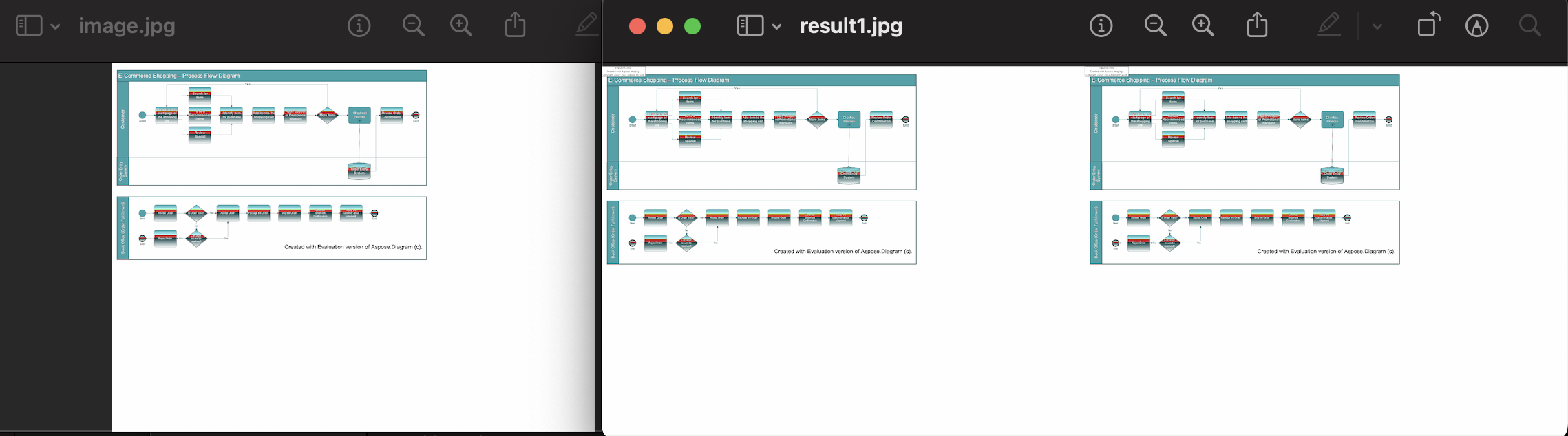
Task: Show the Markup toolbar in result1.jpg
Action: coord(1476,26)
